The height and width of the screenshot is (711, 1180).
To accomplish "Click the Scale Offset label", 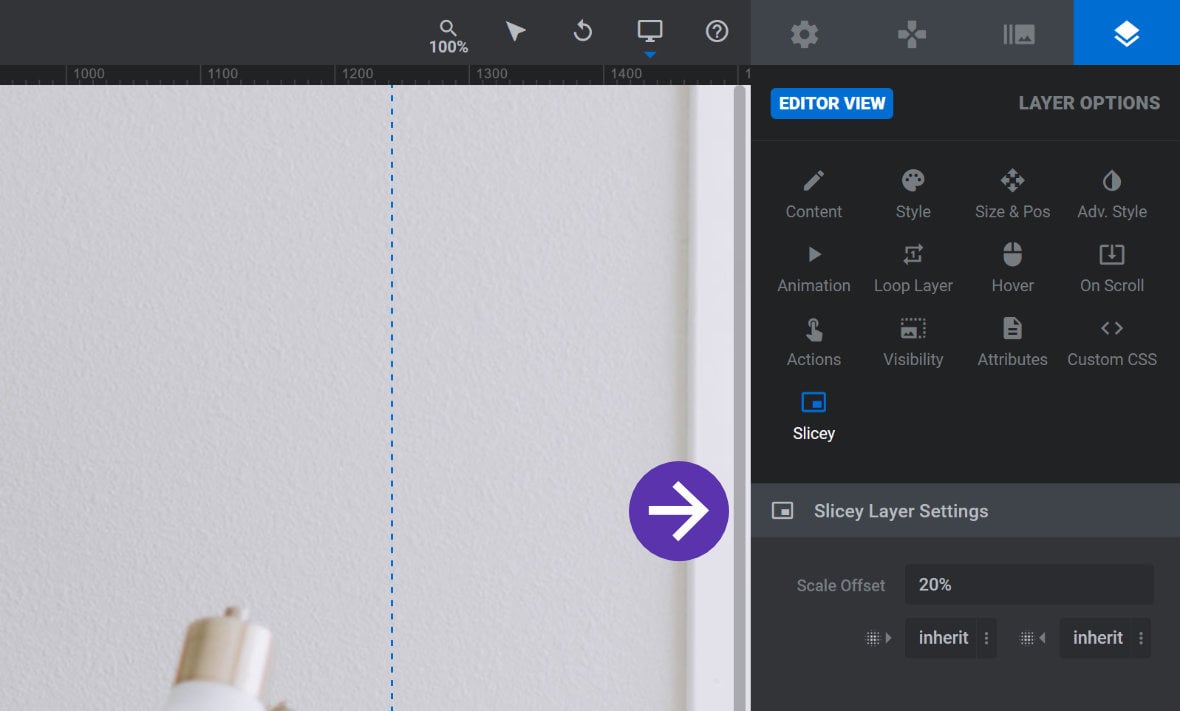I will coord(841,585).
